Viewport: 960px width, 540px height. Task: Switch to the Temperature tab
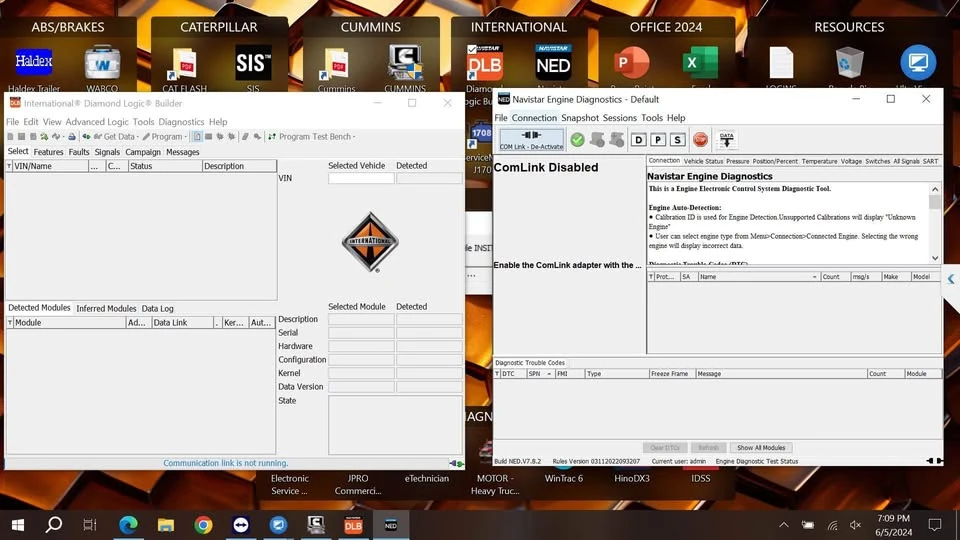click(x=819, y=161)
